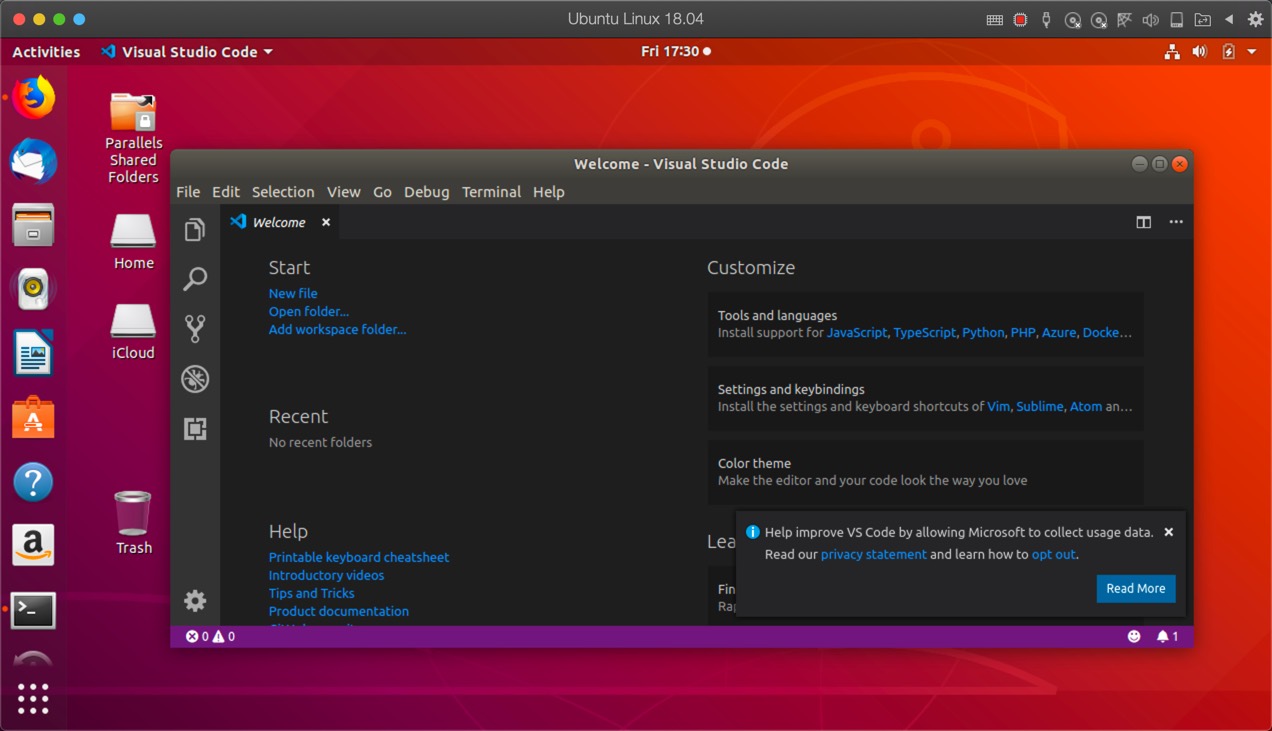Open the Selection menu
Viewport: 1272px width, 731px height.
click(x=283, y=192)
